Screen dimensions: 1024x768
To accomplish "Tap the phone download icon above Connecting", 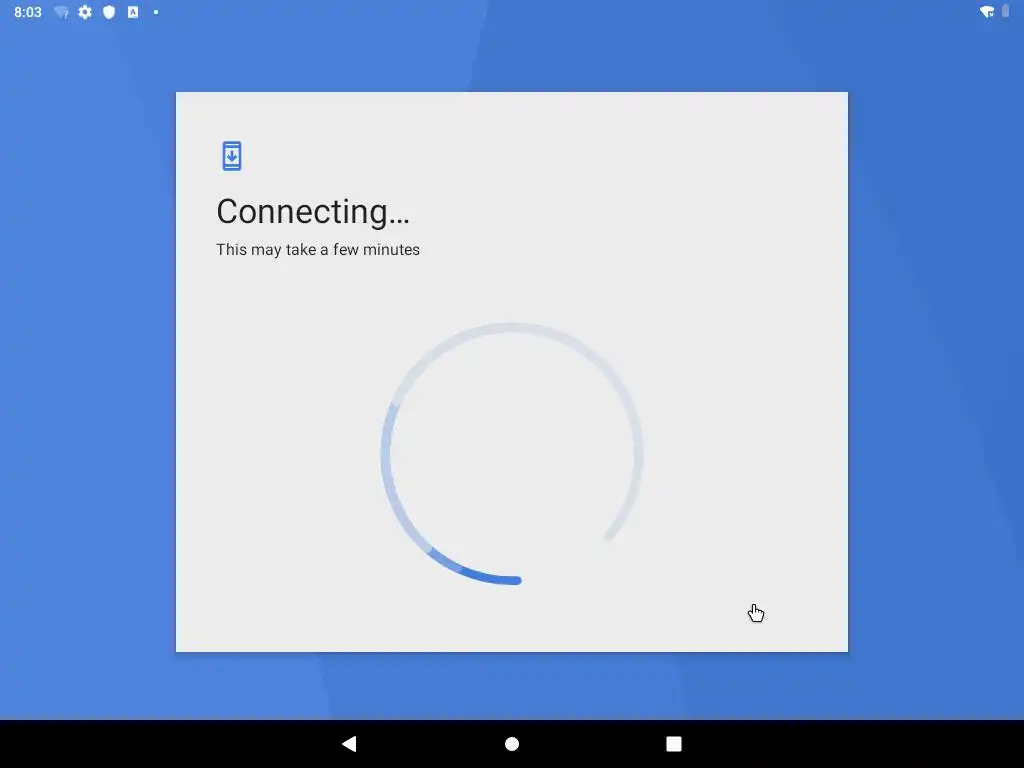I will (232, 156).
